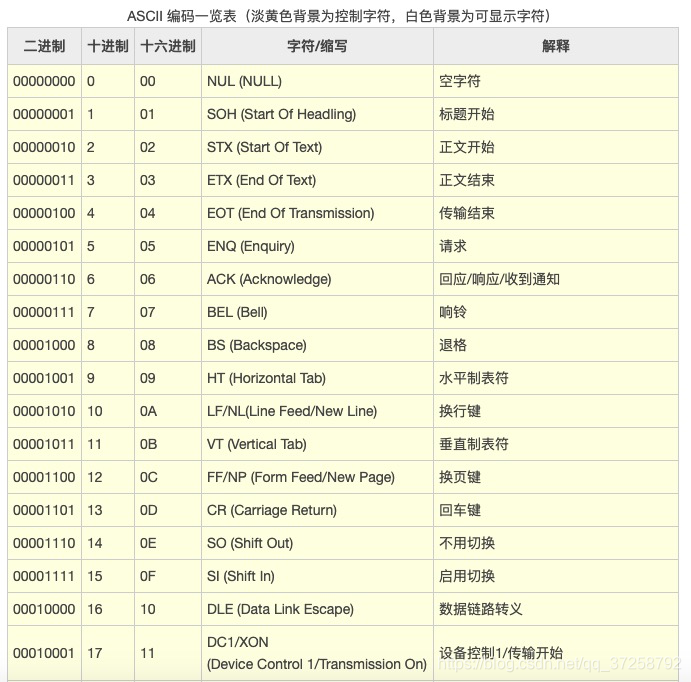
Task: Click the 正文开始 cell
Action: [x=556, y=147]
